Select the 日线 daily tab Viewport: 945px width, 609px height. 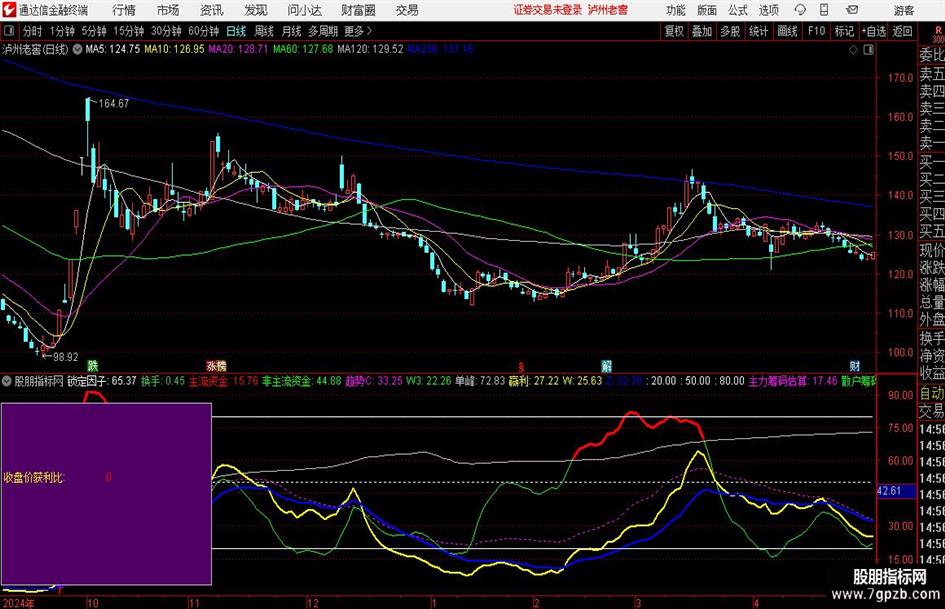[236, 31]
